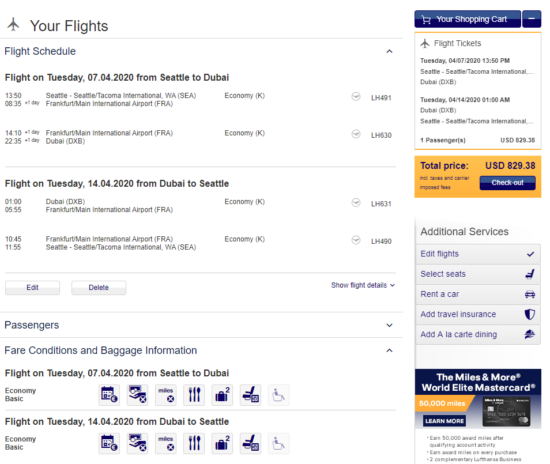
Task: Click the rebooking calendar icon for the Seattle to Dubai fare
Action: click(x=109, y=395)
